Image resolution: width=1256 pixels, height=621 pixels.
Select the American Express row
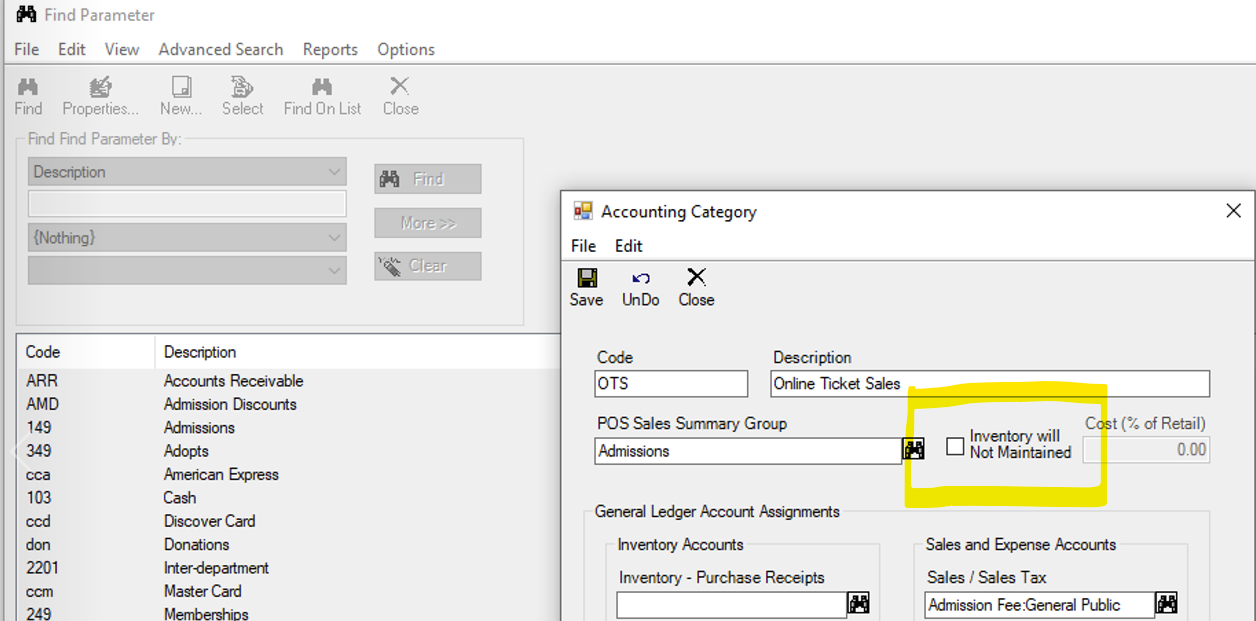coord(289,474)
